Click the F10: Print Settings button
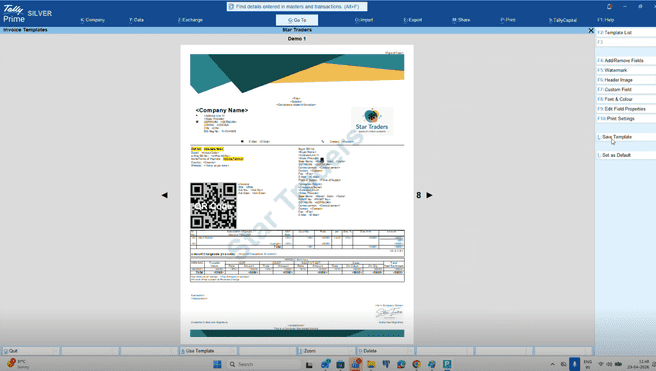 tap(626, 119)
